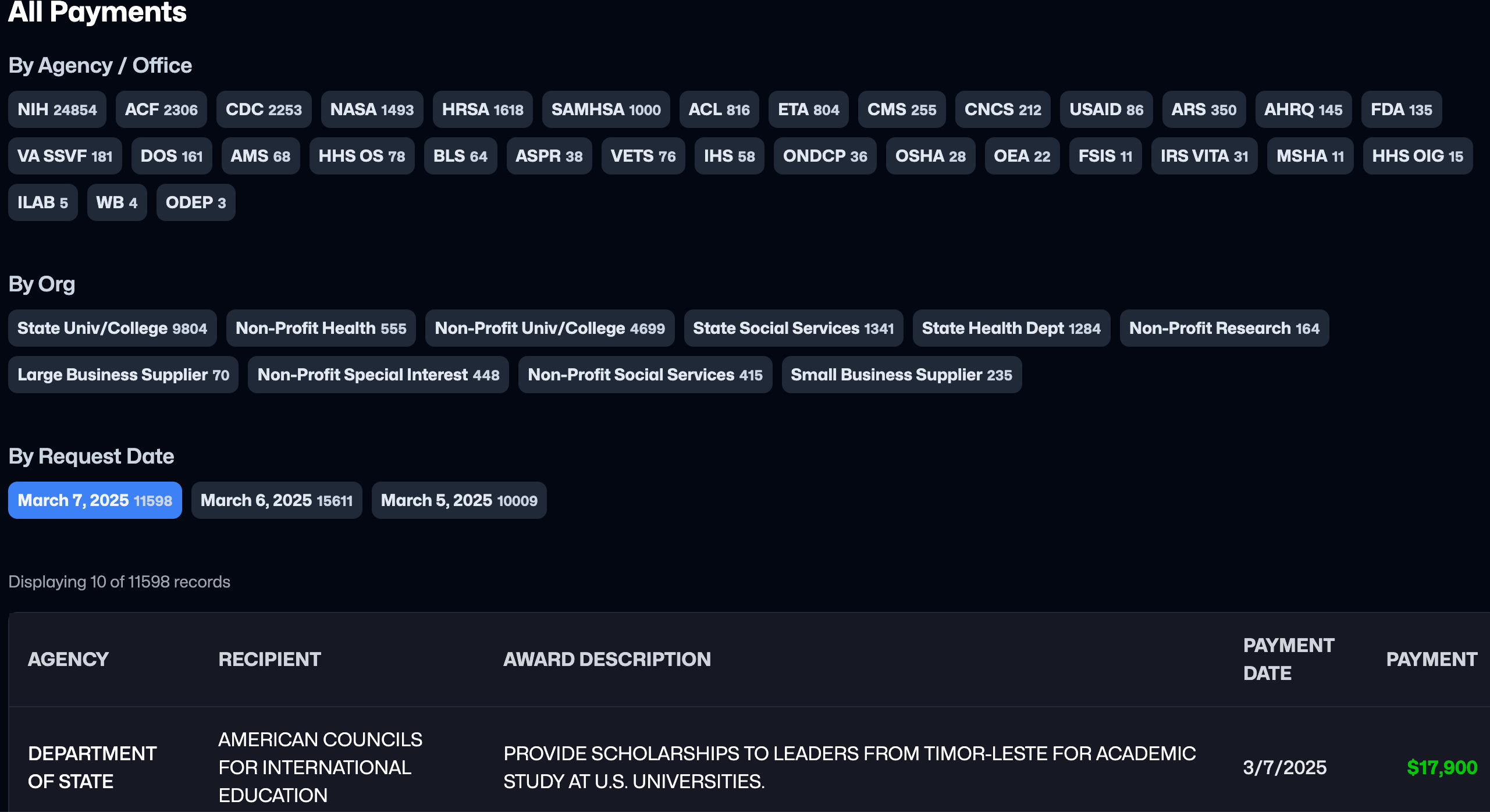Switch to March 6, 2025 request date
Viewport: 1490px width, 812px height.
(276, 500)
